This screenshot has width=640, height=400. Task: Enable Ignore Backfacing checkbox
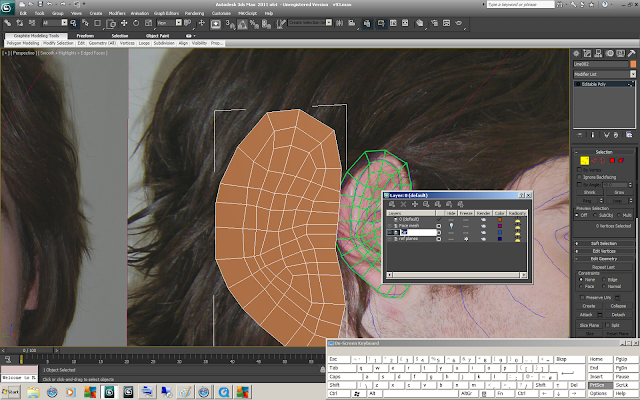tap(580, 176)
